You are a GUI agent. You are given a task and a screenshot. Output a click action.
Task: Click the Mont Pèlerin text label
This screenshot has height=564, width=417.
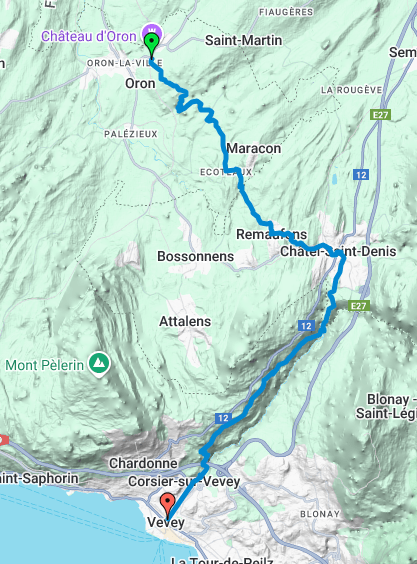45,365
